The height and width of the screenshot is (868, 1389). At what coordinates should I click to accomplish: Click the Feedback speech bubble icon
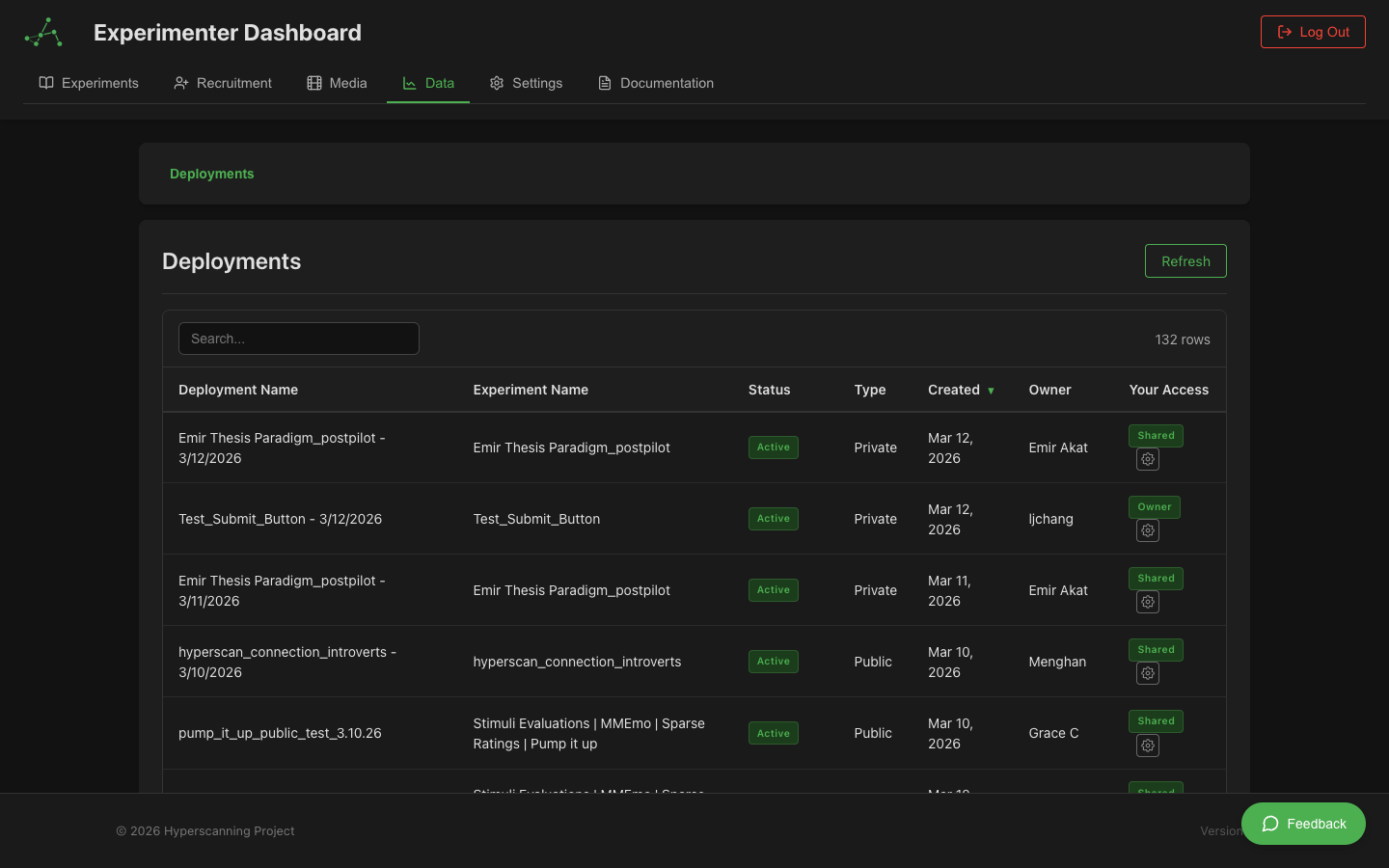click(1271, 824)
